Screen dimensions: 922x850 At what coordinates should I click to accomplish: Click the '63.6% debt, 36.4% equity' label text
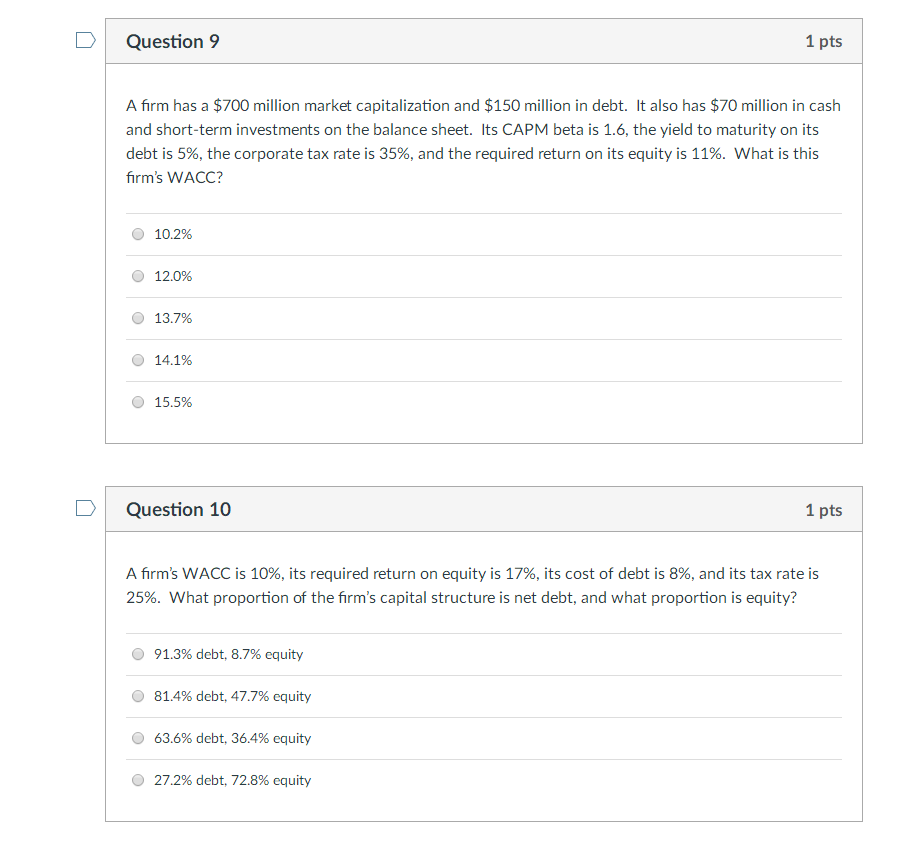(x=232, y=738)
